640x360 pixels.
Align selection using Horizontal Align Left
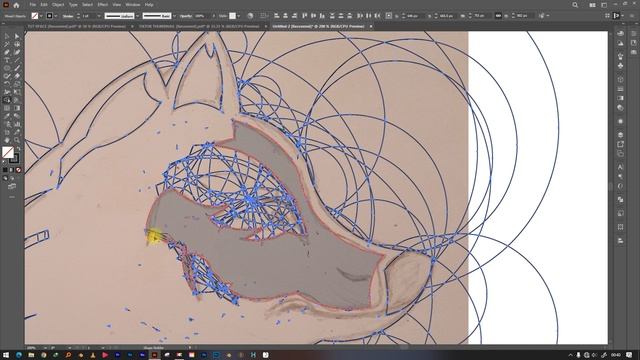click(277, 16)
